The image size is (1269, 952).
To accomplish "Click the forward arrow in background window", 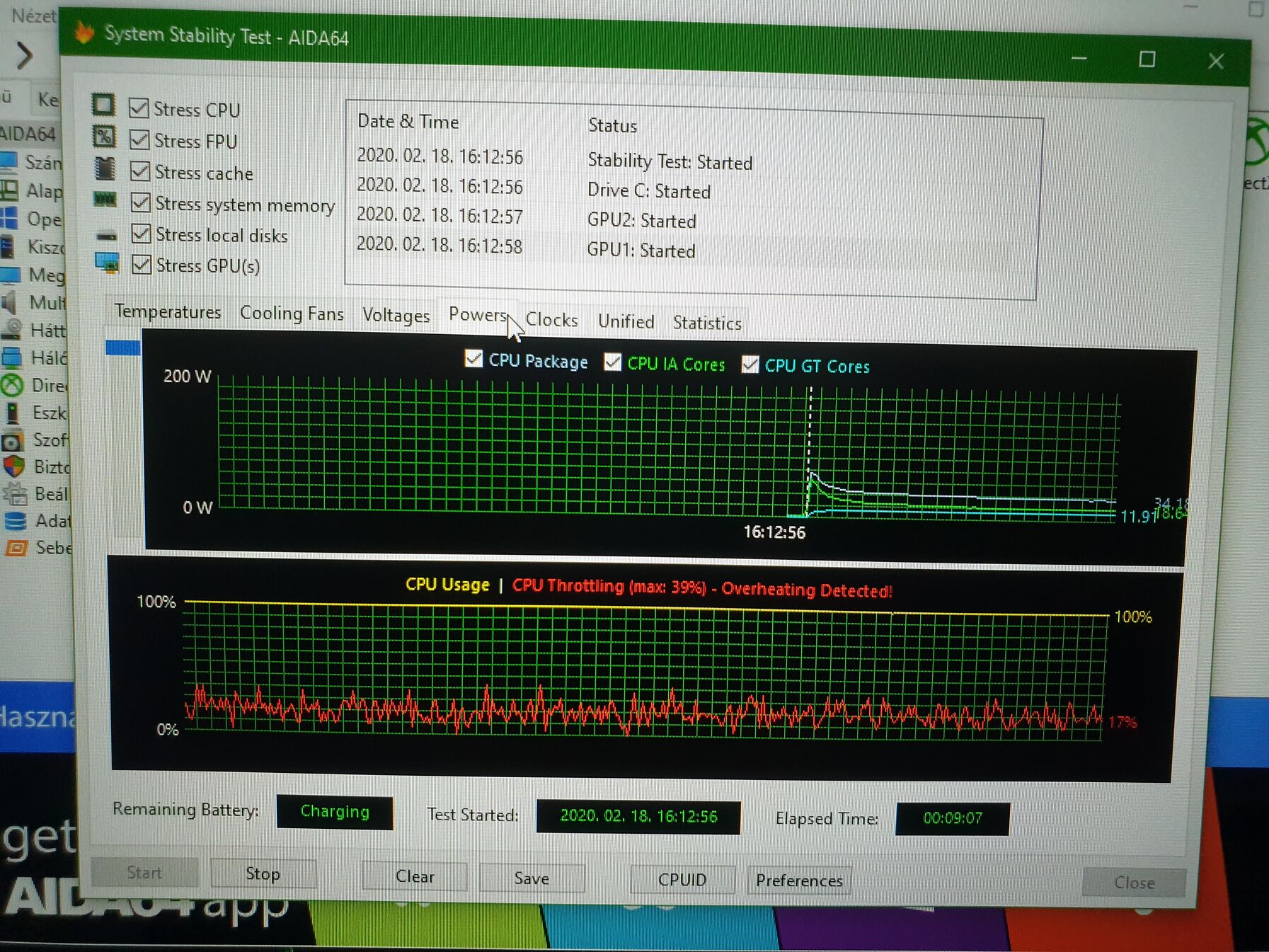I will click(23, 55).
